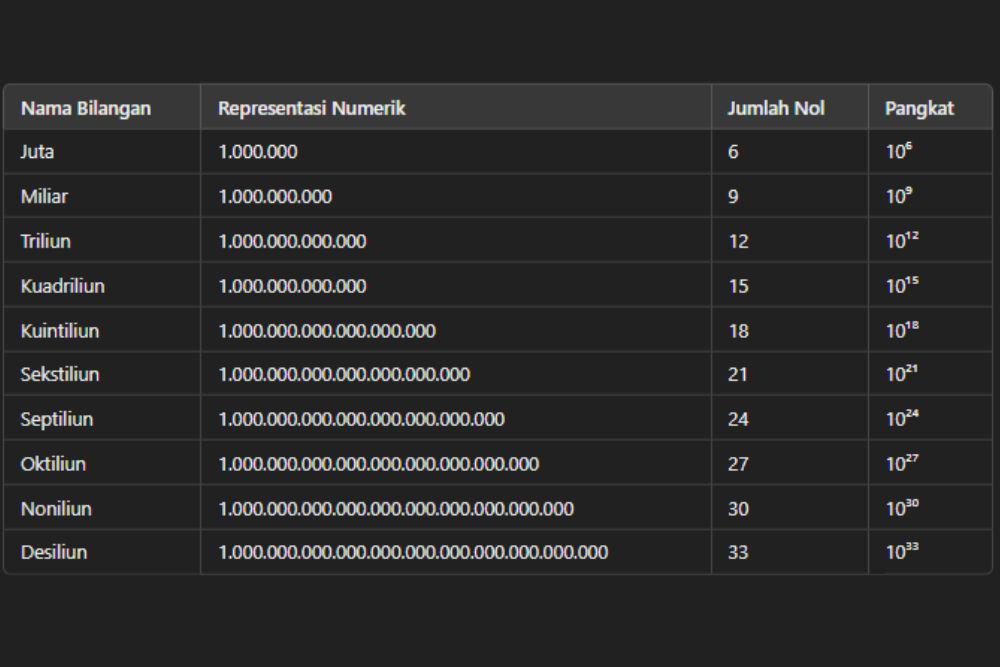Click the zero count 27 cell
This screenshot has height=667, width=1000.
click(738, 464)
